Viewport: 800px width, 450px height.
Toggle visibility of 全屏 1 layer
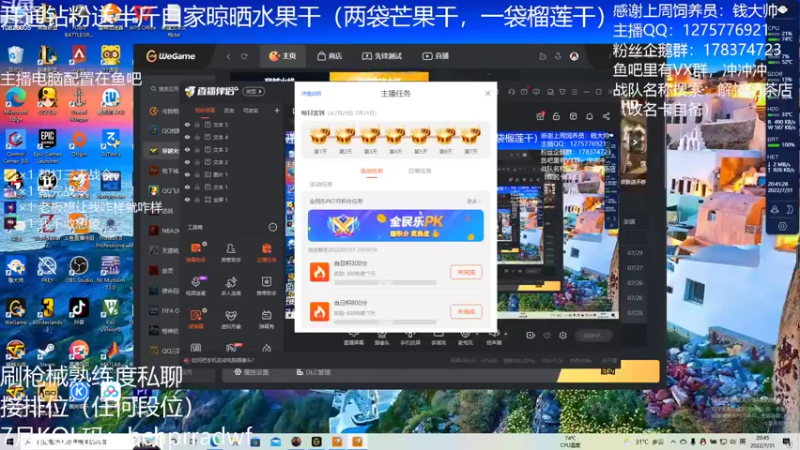click(x=187, y=199)
